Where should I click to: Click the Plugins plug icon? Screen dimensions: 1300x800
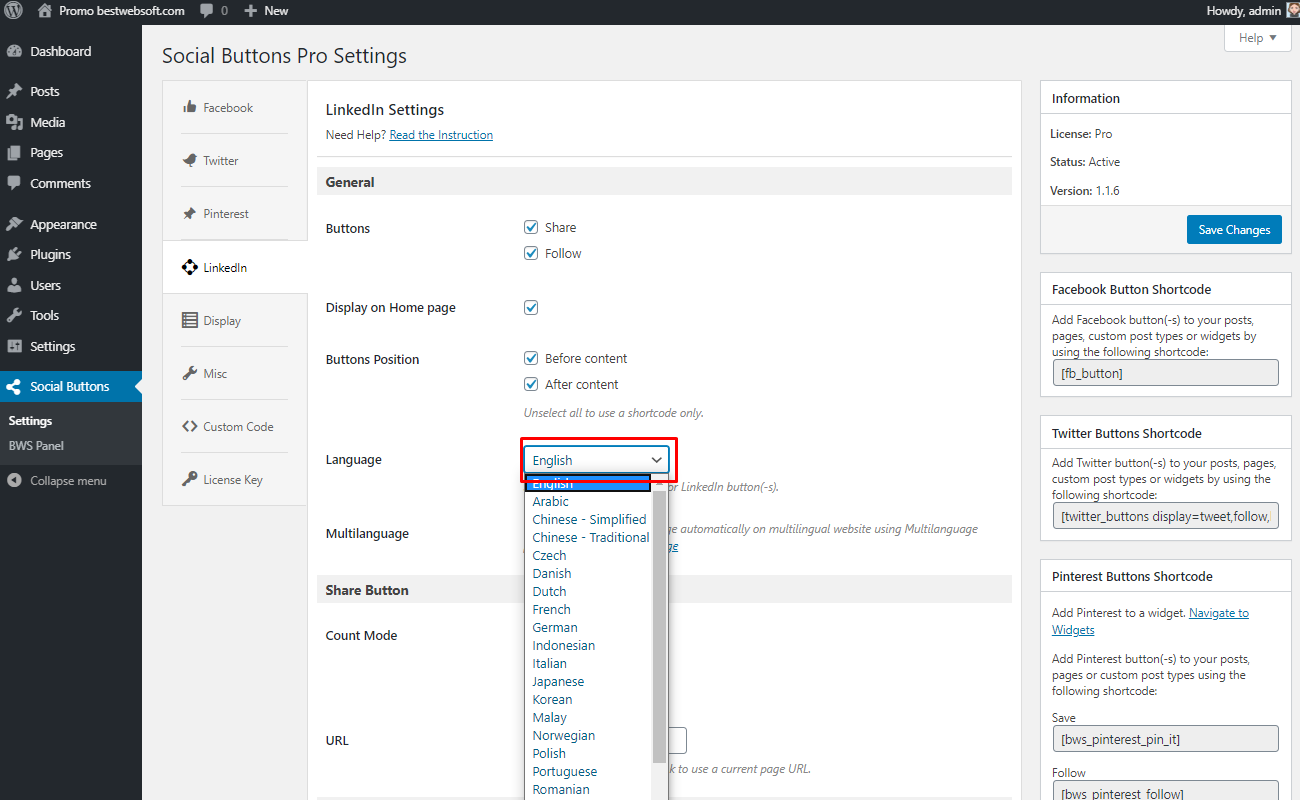(14, 255)
